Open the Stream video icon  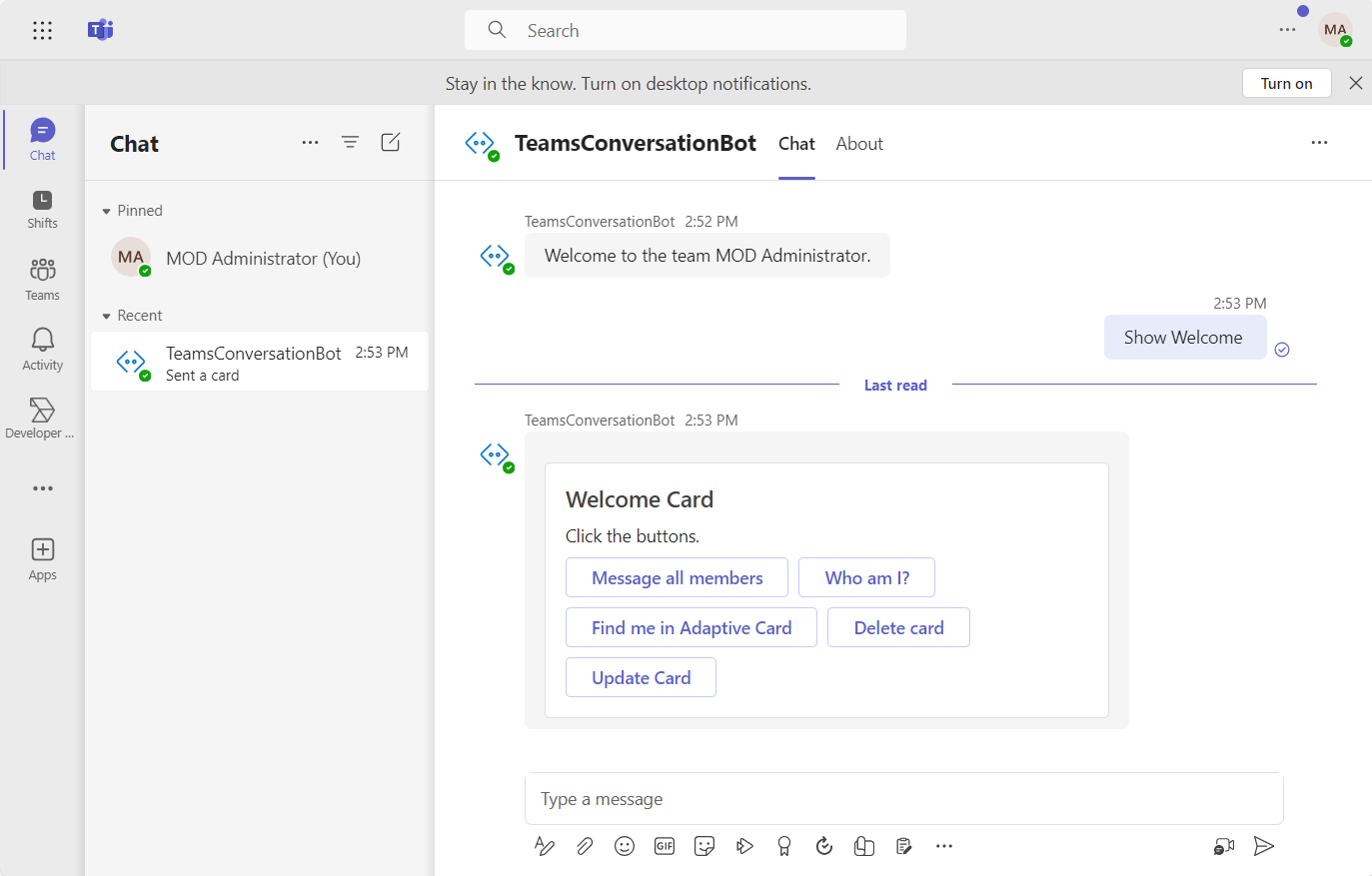pyautogui.click(x=744, y=846)
